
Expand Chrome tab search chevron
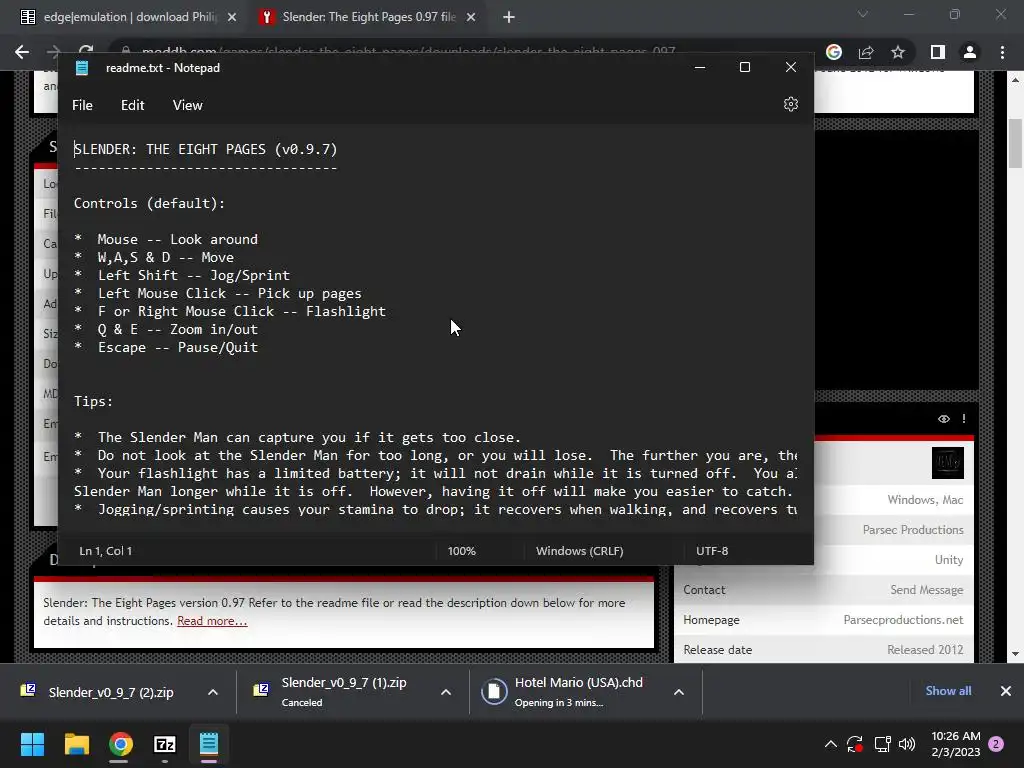coord(863,14)
